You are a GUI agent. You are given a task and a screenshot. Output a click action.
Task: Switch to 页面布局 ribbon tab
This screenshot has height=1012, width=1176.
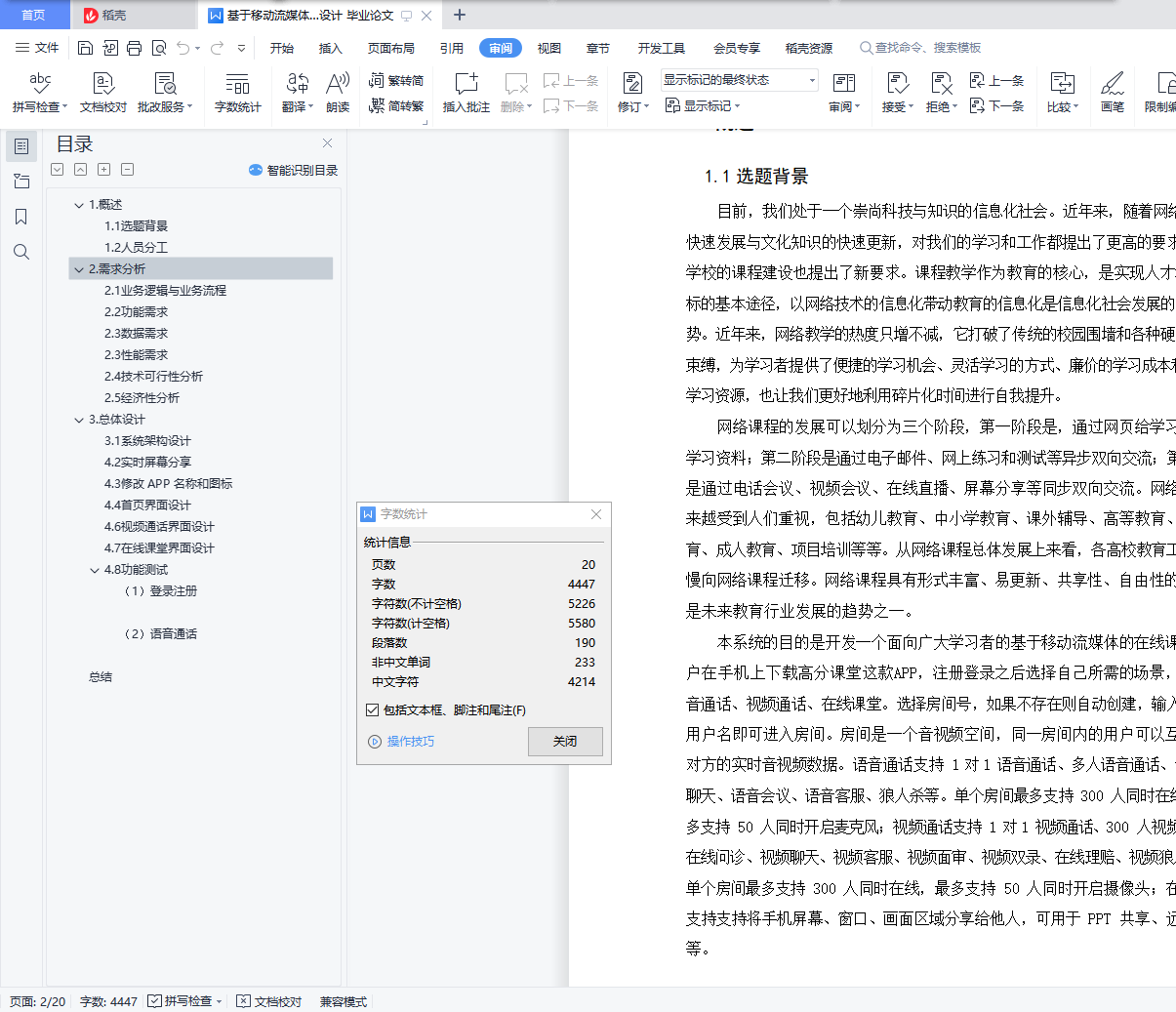click(391, 48)
